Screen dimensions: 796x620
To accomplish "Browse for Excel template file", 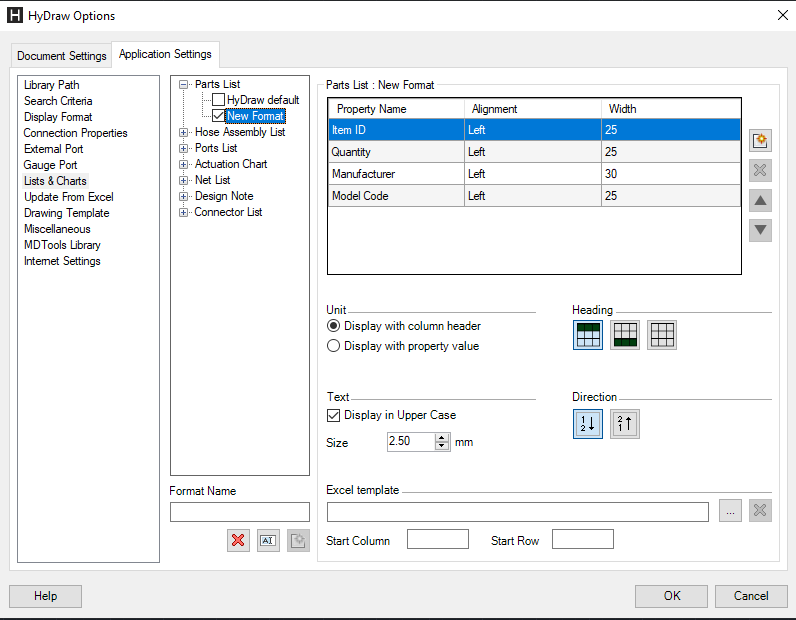I will [x=730, y=511].
